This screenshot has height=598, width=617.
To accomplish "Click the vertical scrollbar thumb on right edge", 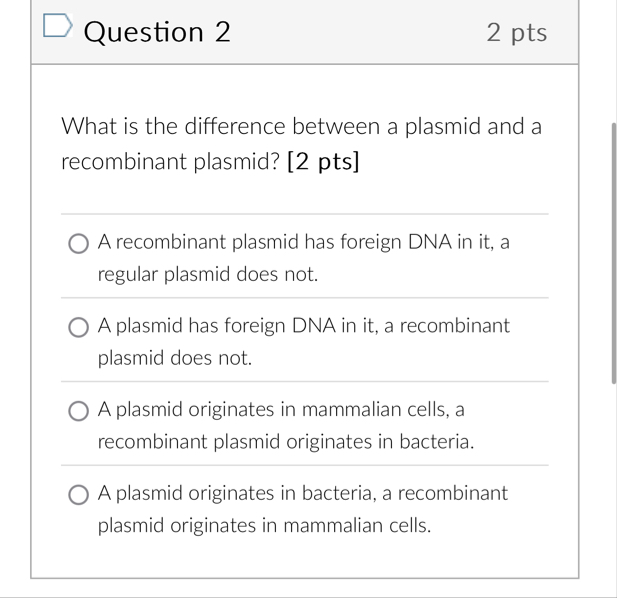I will click(x=613, y=253).
